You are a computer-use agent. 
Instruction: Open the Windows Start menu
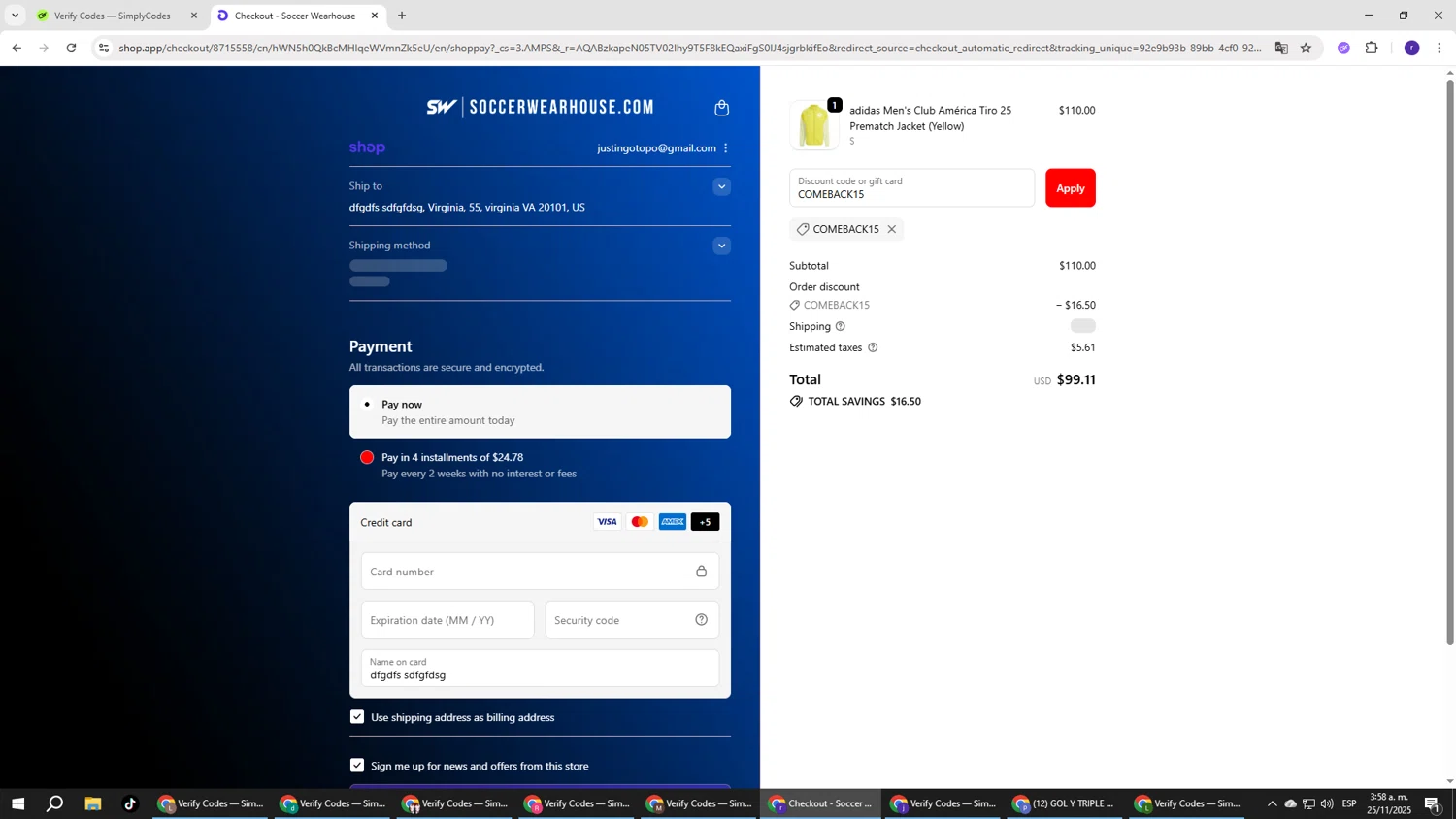(x=17, y=803)
